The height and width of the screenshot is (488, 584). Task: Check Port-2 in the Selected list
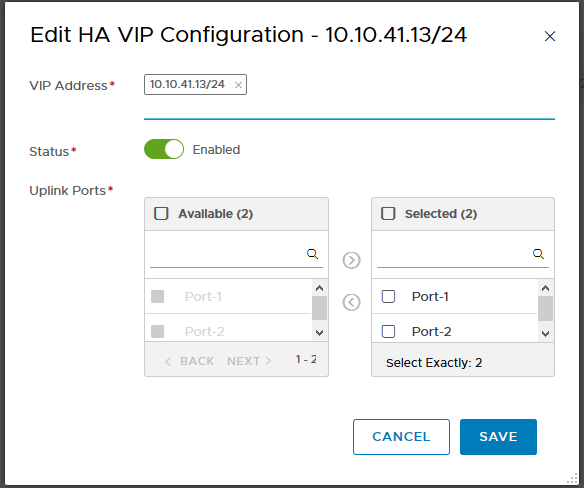coord(388,331)
